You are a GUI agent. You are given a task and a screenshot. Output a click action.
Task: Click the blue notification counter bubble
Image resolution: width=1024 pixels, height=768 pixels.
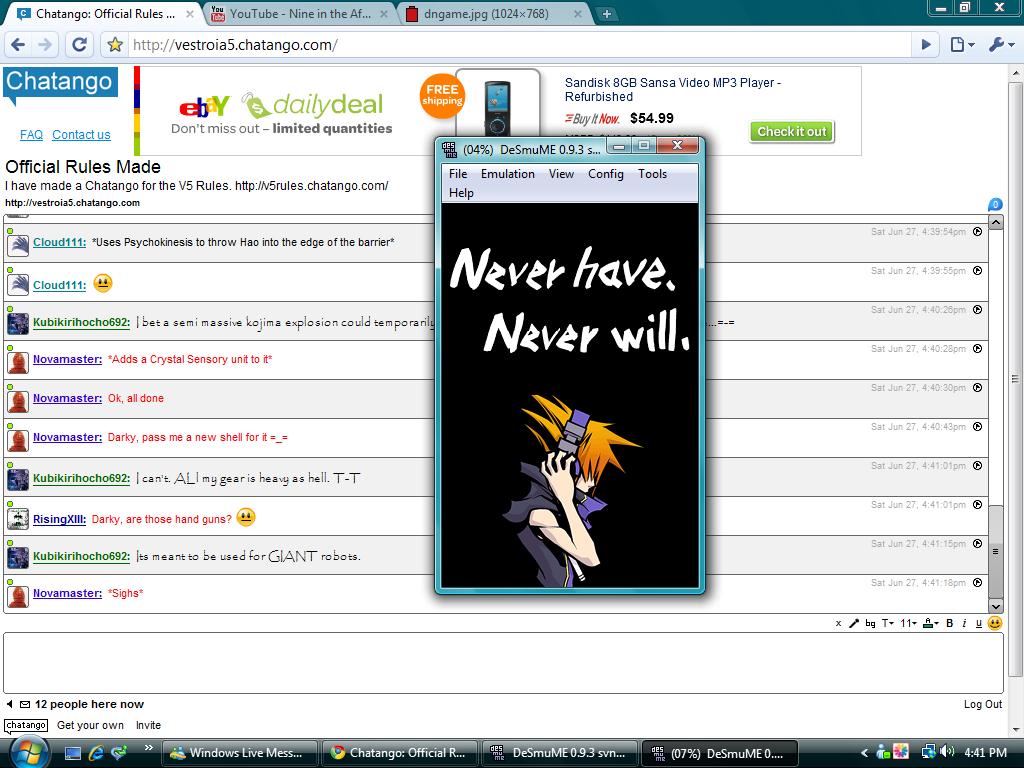point(995,204)
